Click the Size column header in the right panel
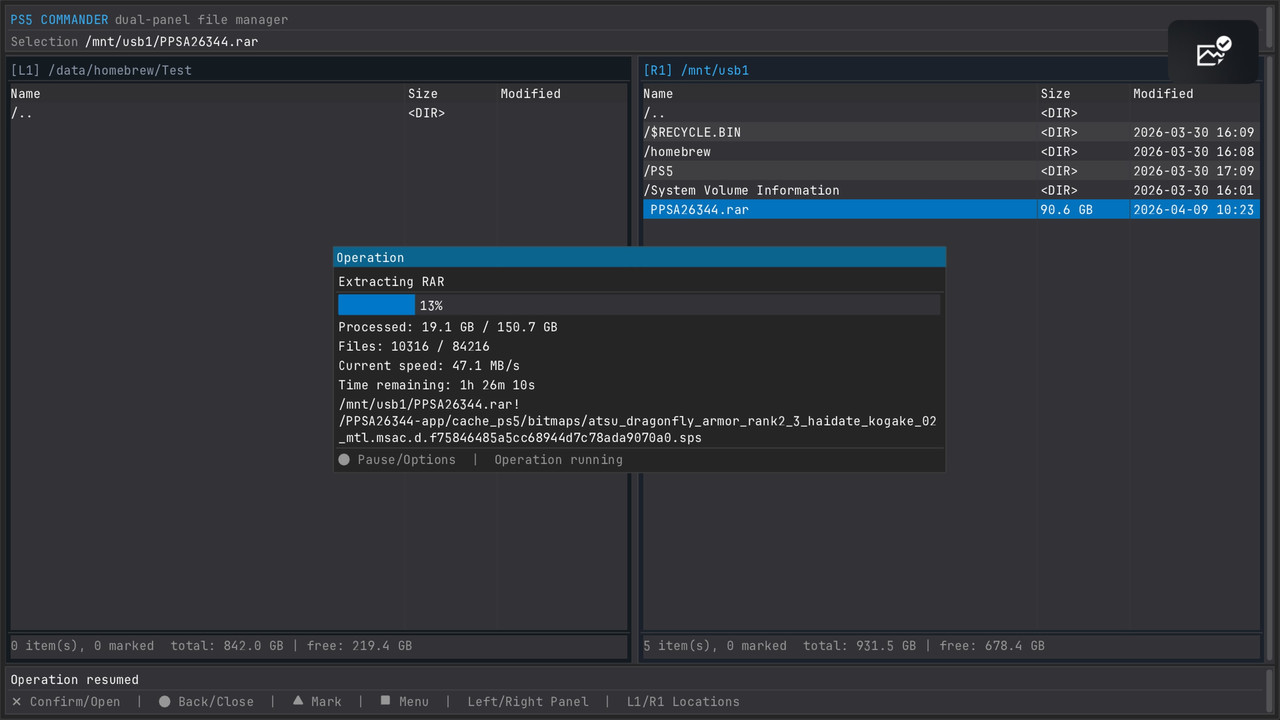The image size is (1280, 720). (x=1055, y=94)
